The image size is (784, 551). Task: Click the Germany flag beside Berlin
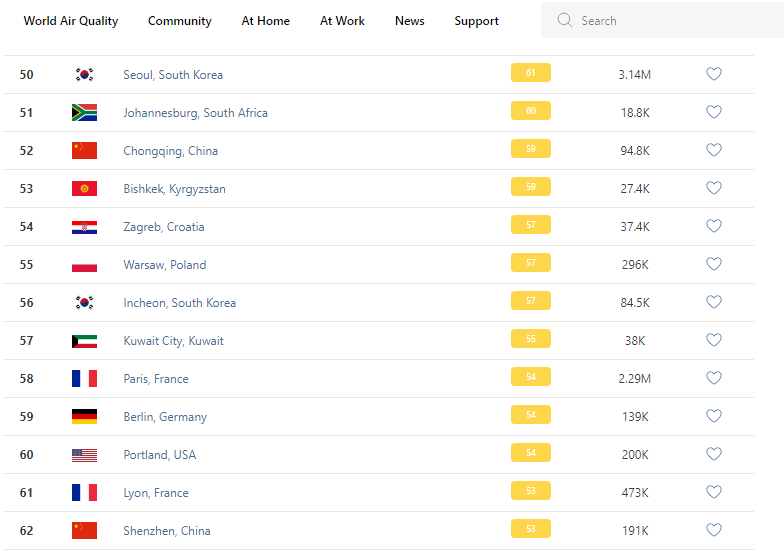point(84,417)
